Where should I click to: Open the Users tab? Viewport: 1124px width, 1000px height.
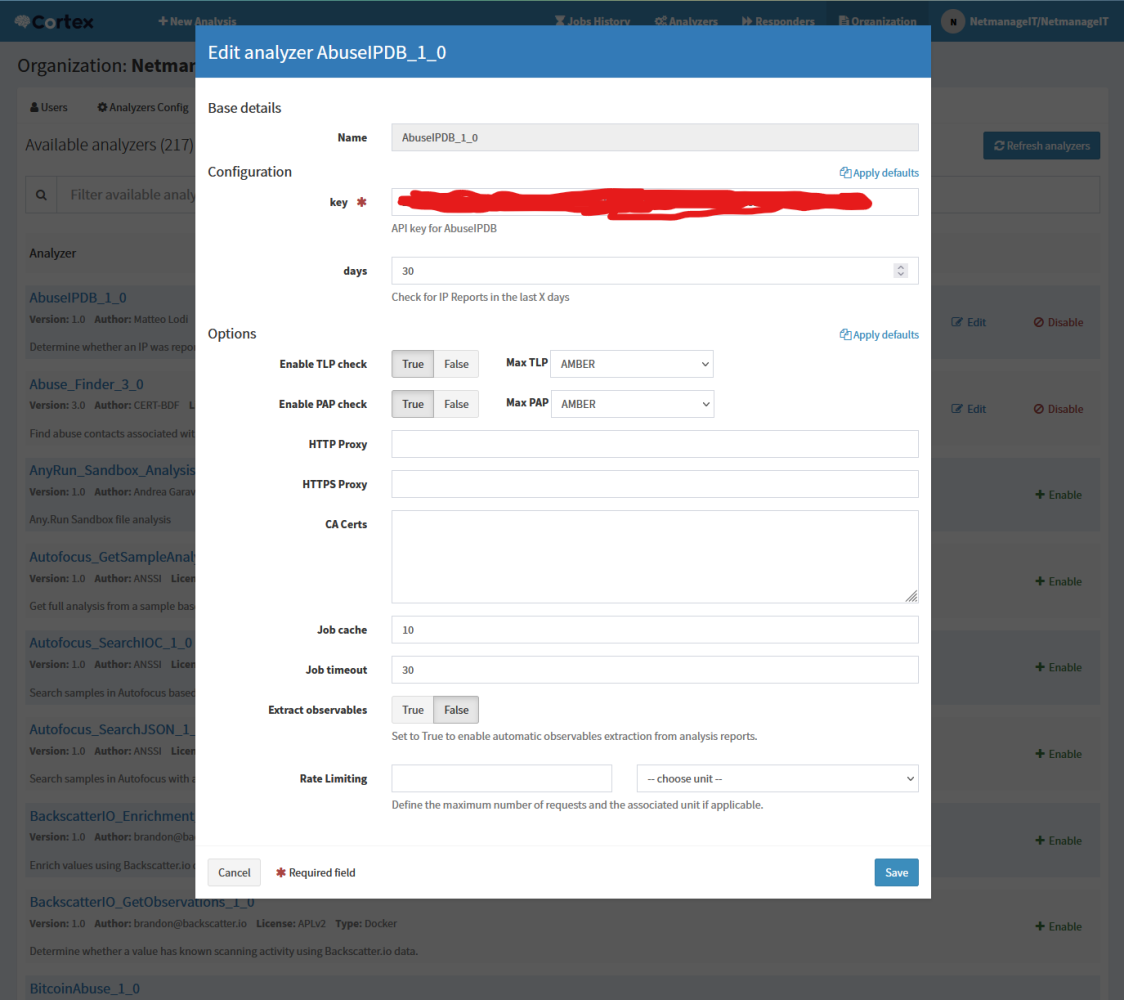(x=49, y=107)
